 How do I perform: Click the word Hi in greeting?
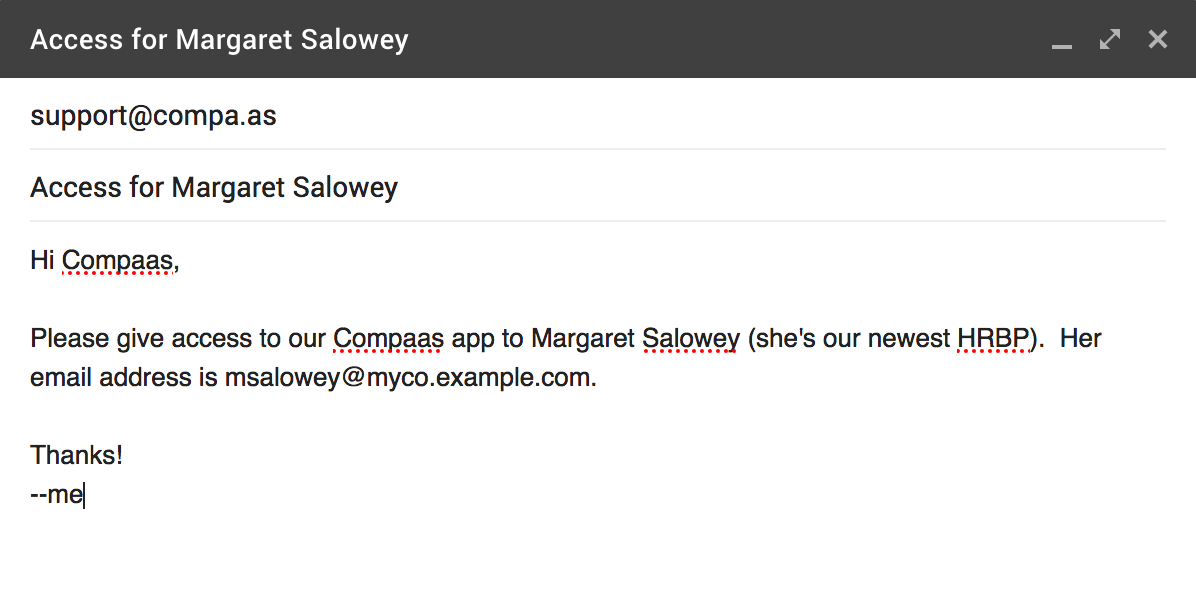click(x=42, y=260)
